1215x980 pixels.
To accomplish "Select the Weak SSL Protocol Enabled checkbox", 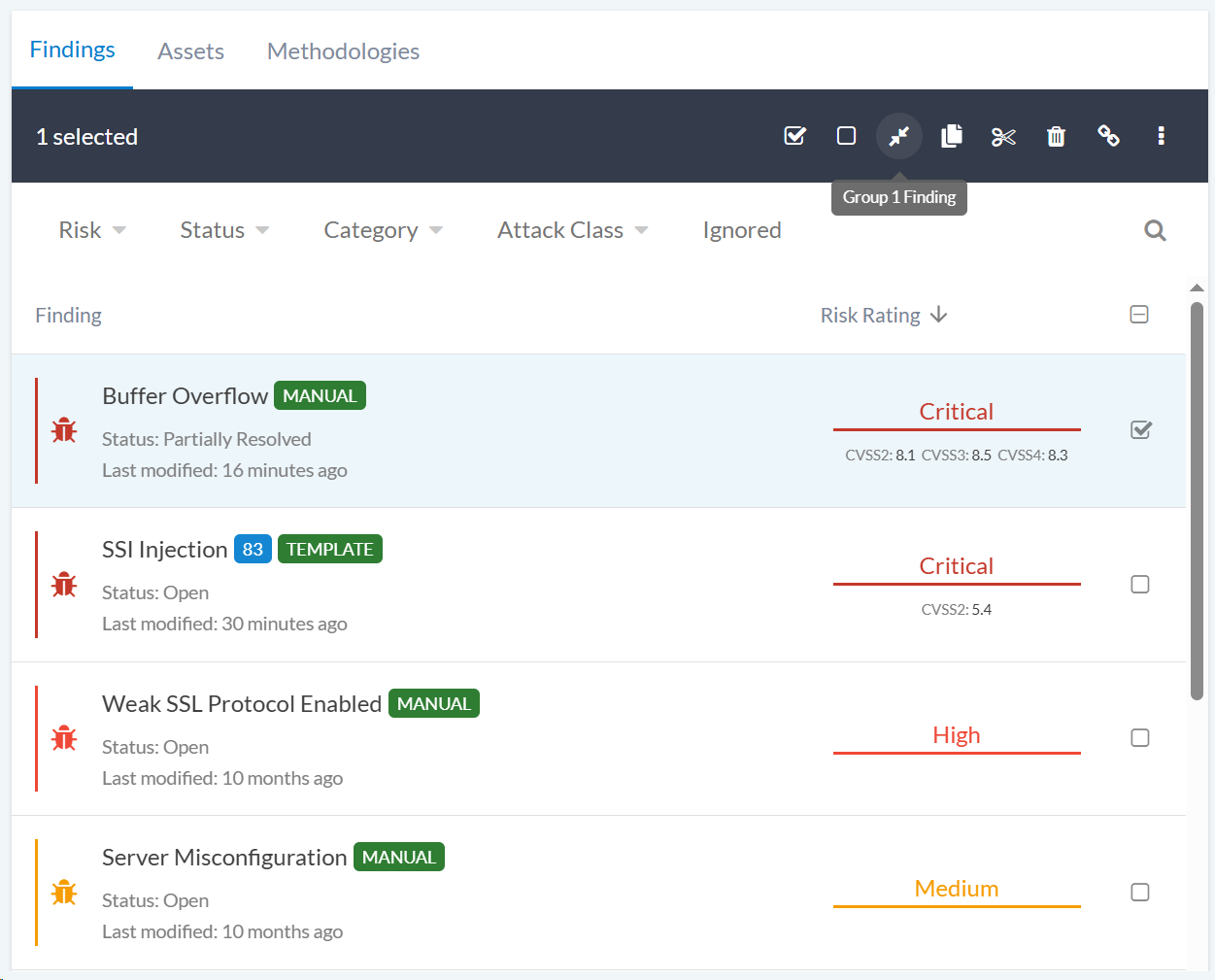I will click(1140, 738).
